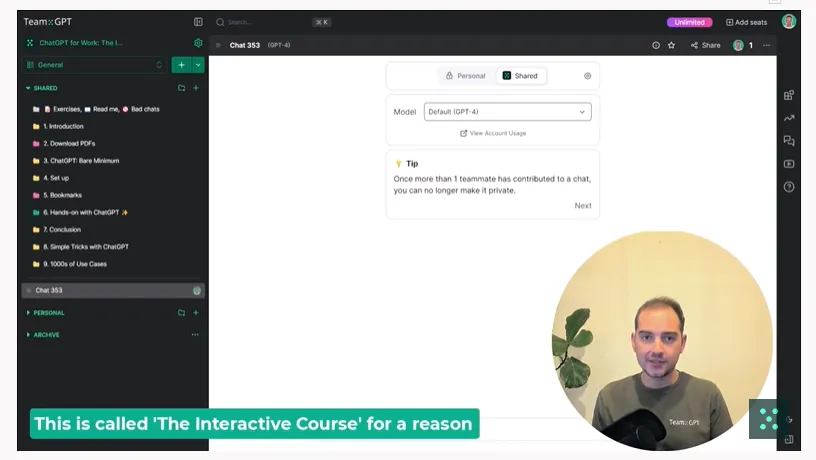Open 9. 1000s of Use Cases folder

(70, 264)
